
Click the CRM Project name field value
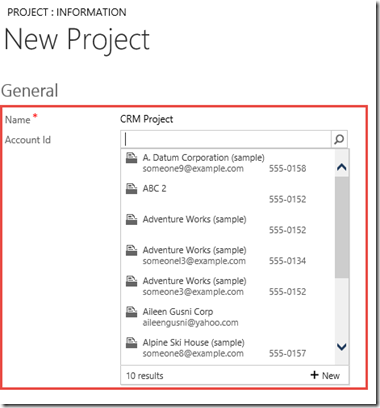[147, 119]
